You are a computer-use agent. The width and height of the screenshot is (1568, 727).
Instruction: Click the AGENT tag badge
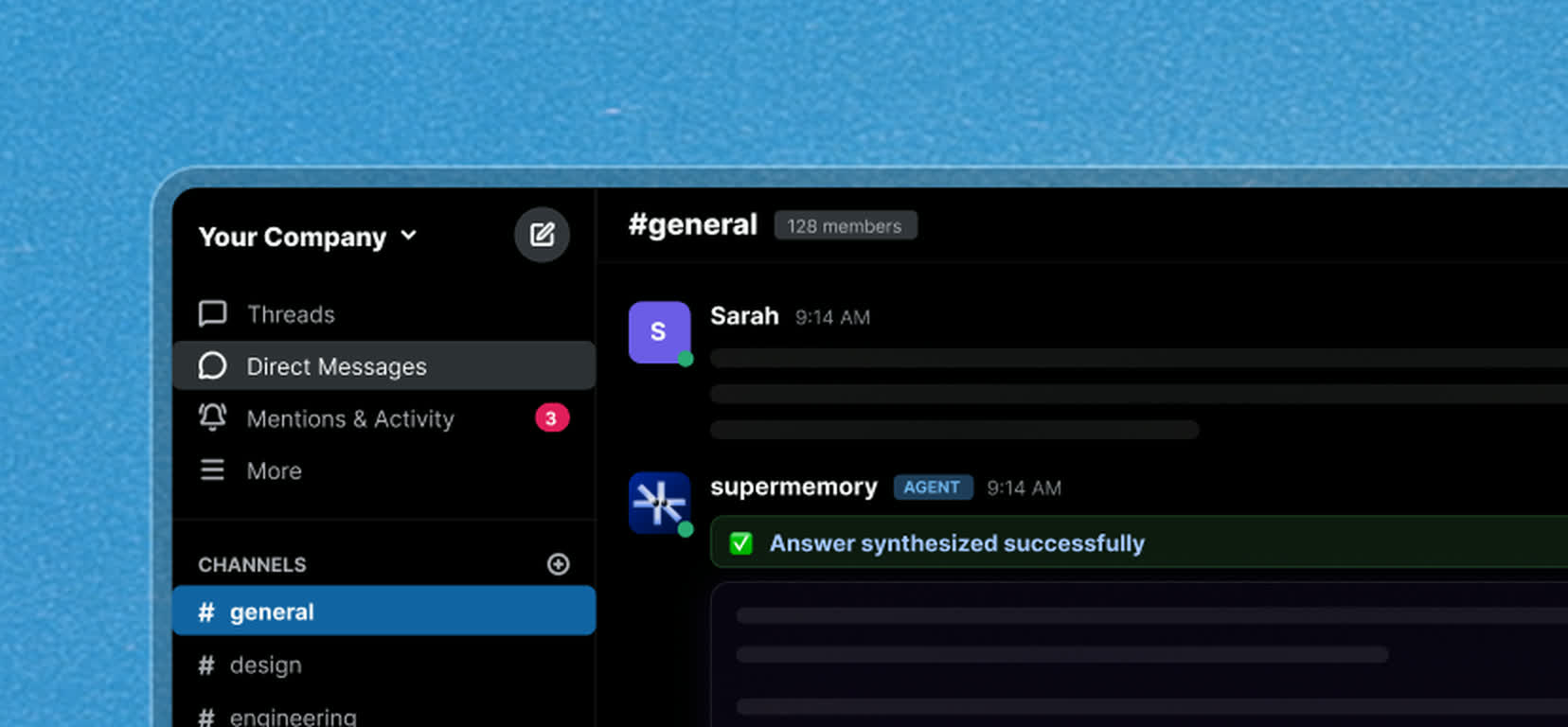(x=933, y=488)
